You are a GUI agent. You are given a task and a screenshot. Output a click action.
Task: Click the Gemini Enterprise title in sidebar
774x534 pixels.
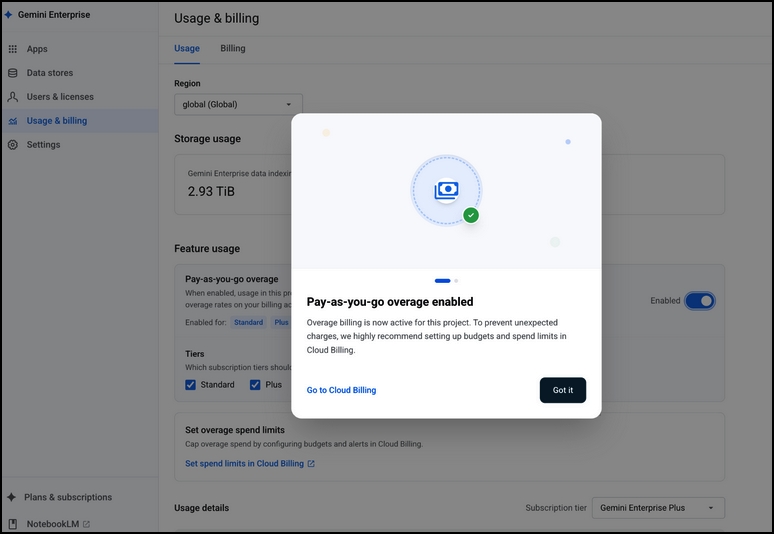54,15
